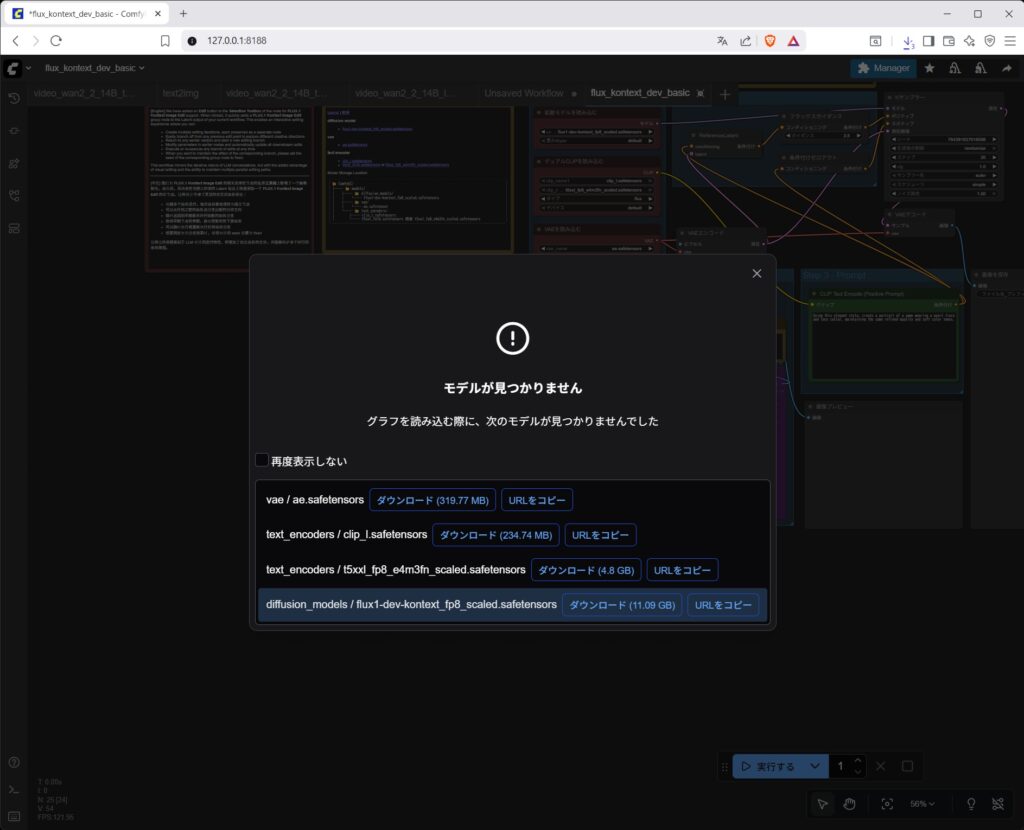Download the vae ae.safetensors model
Image resolution: width=1024 pixels, height=830 pixels.
pos(432,500)
